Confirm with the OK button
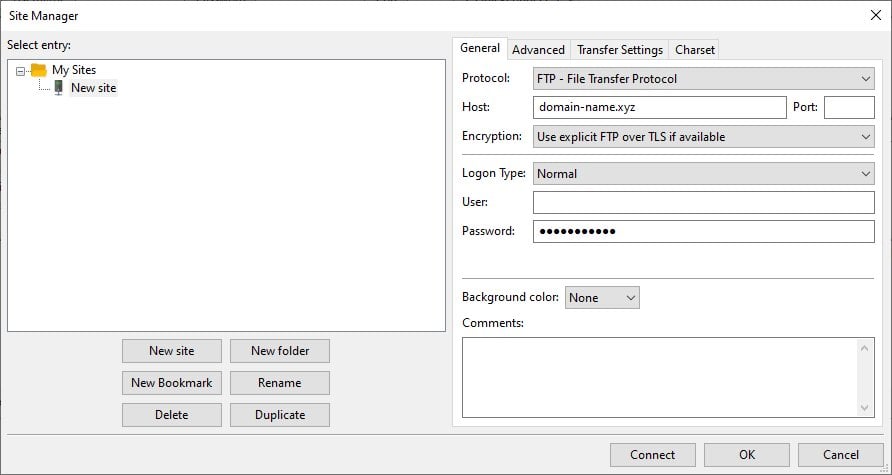This screenshot has height=475, width=892. [747, 455]
